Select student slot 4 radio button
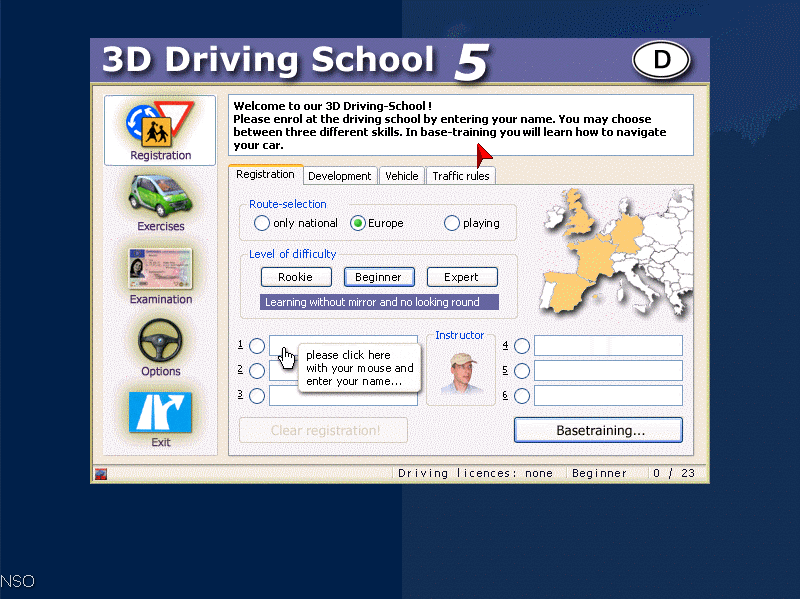Viewport: 800px width, 599px height. coord(521,346)
